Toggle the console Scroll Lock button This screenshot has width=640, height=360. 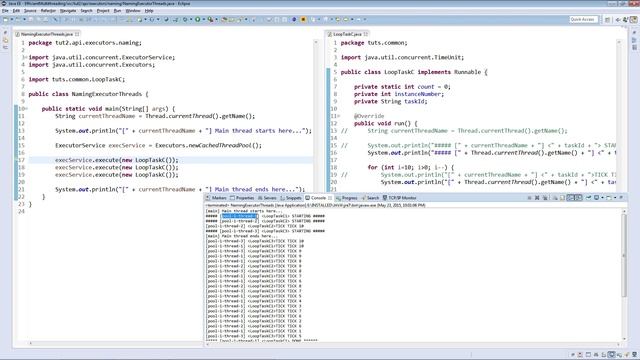(x=562, y=198)
